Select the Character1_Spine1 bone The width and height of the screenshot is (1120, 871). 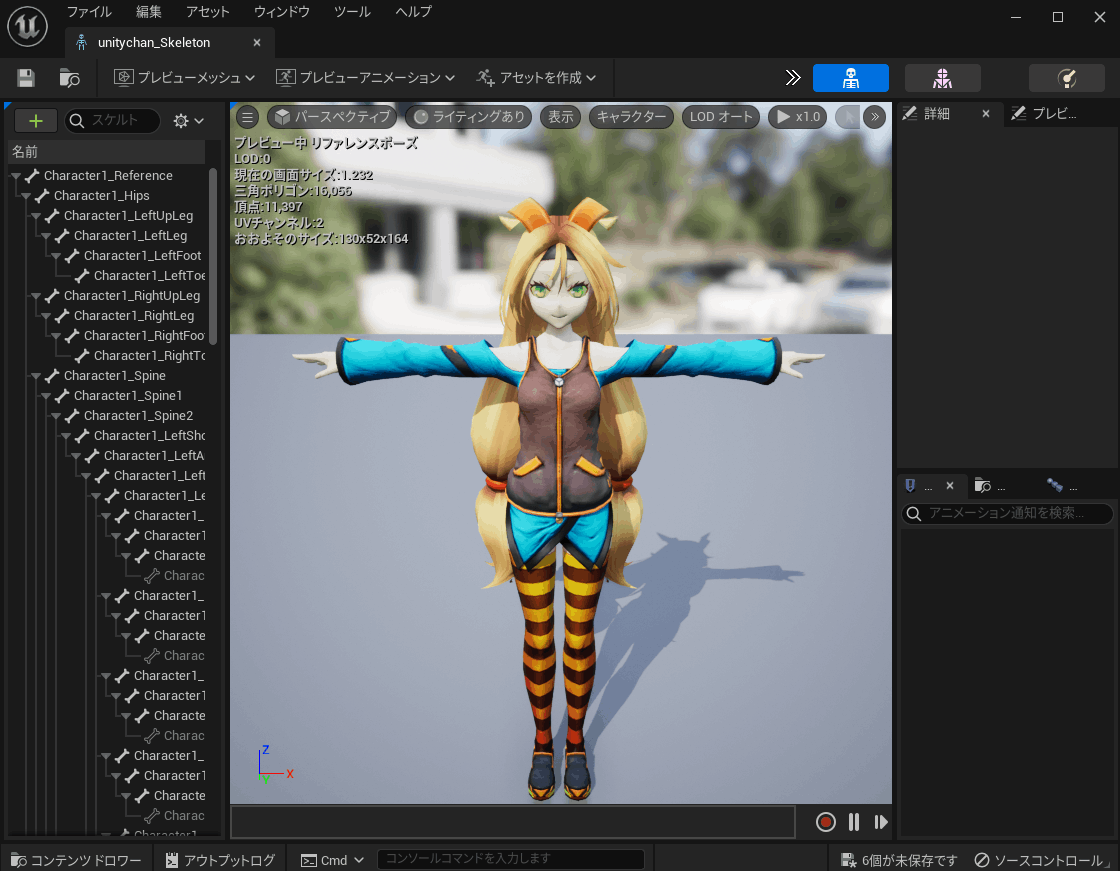click(128, 396)
